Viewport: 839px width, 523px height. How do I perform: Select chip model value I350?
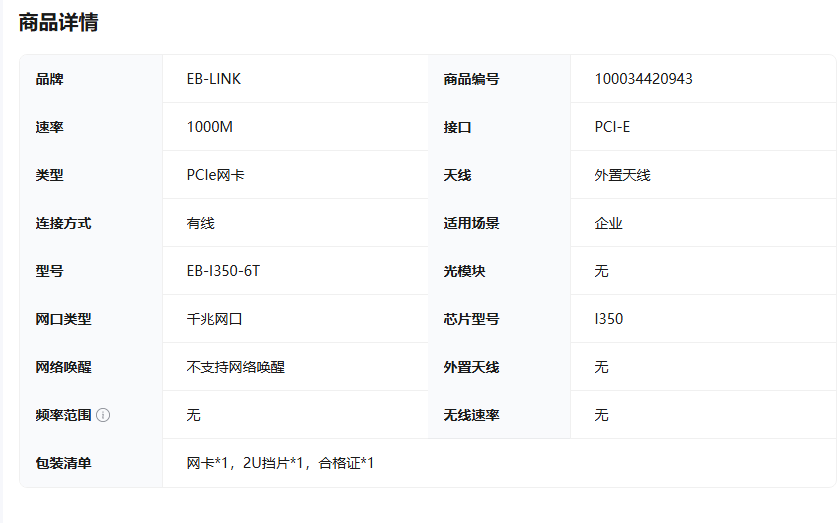coord(609,319)
